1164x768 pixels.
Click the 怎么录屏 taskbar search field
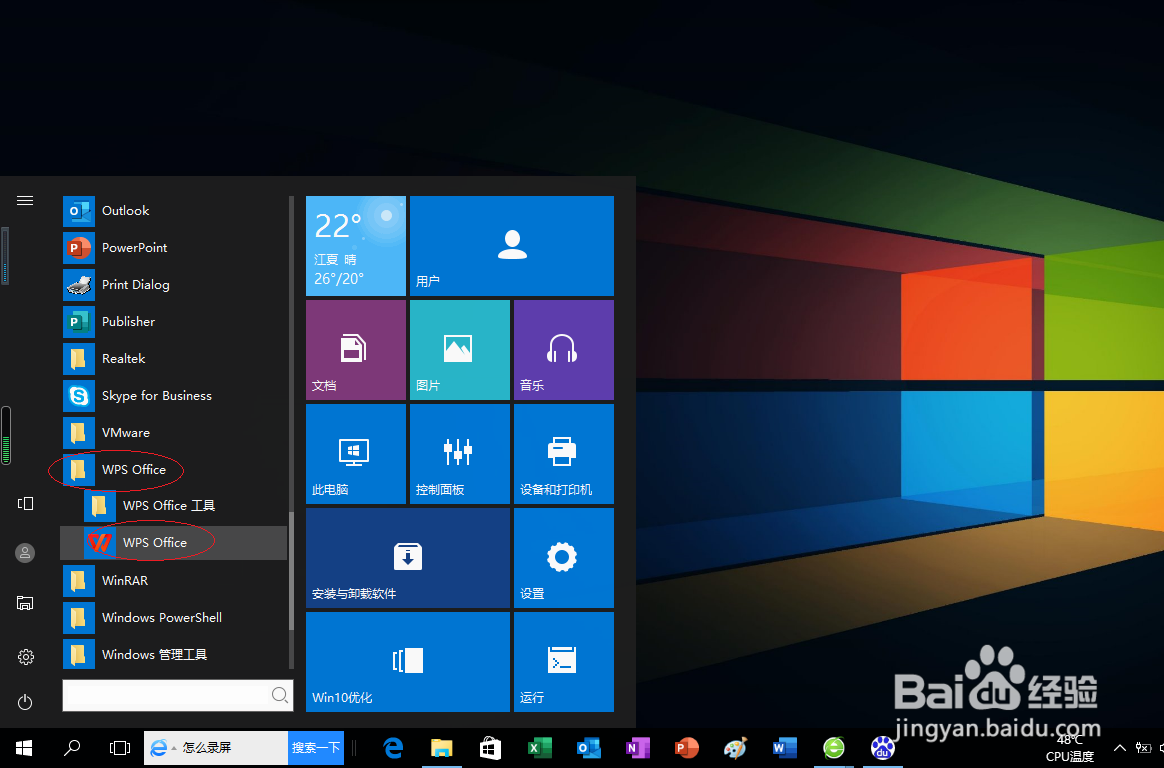(216, 748)
